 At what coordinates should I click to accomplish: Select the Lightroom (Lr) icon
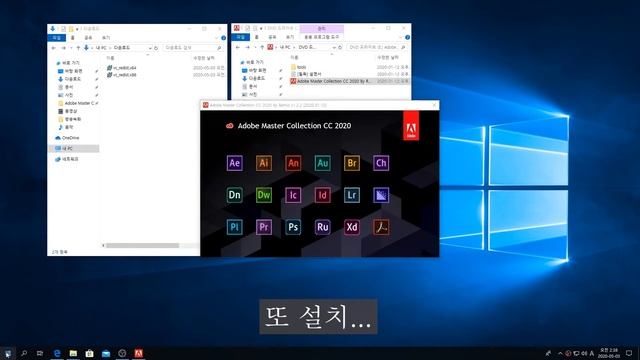pos(352,195)
